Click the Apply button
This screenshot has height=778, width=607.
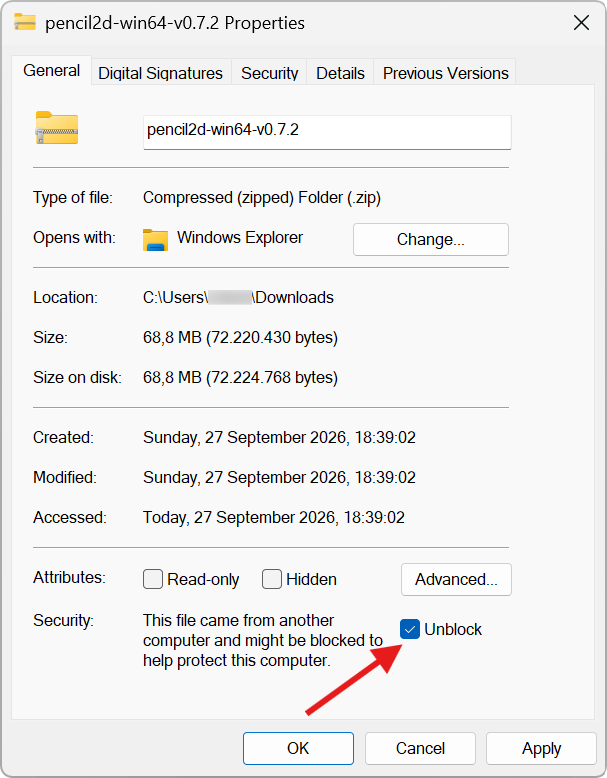541,748
